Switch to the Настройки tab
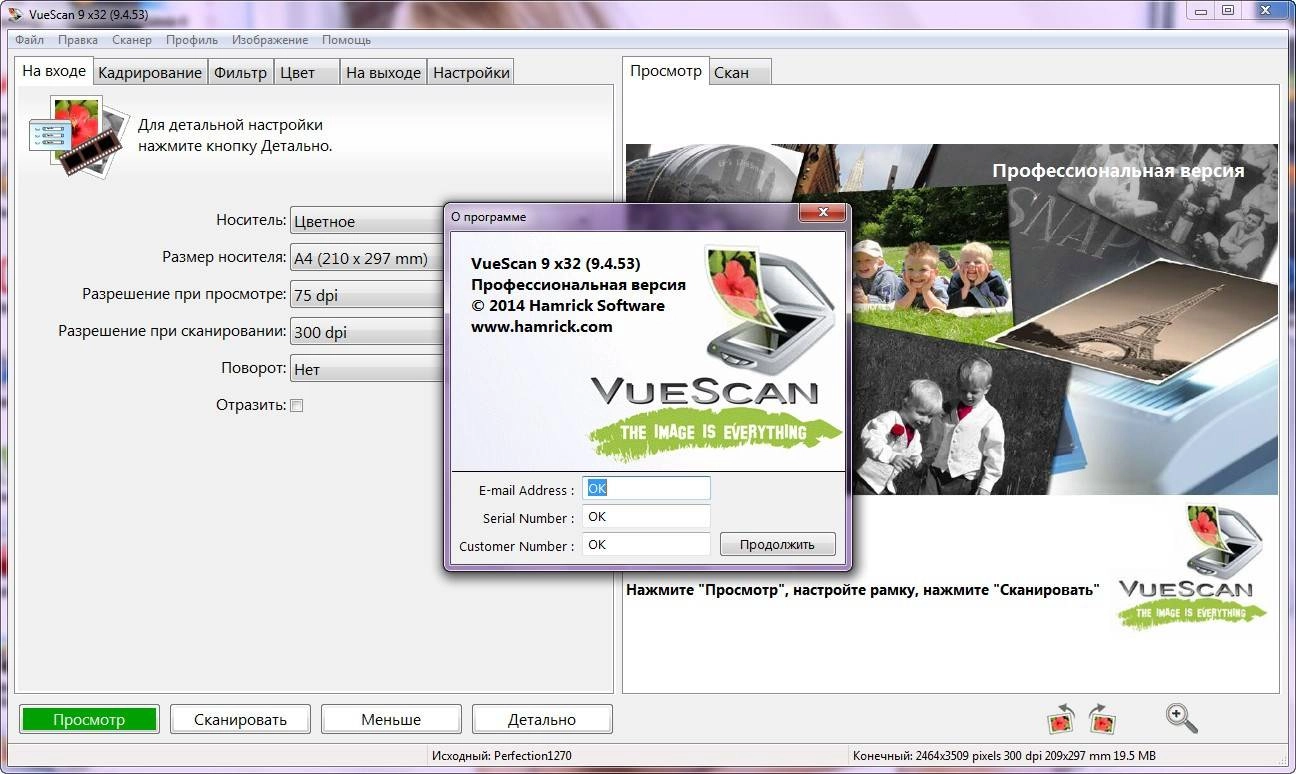This screenshot has height=774, width=1296. [x=472, y=72]
